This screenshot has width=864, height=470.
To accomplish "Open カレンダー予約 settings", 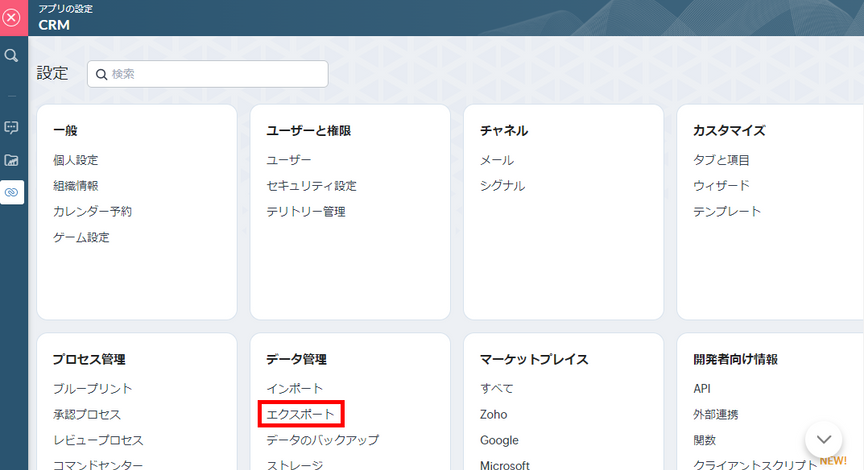I will point(93,212).
